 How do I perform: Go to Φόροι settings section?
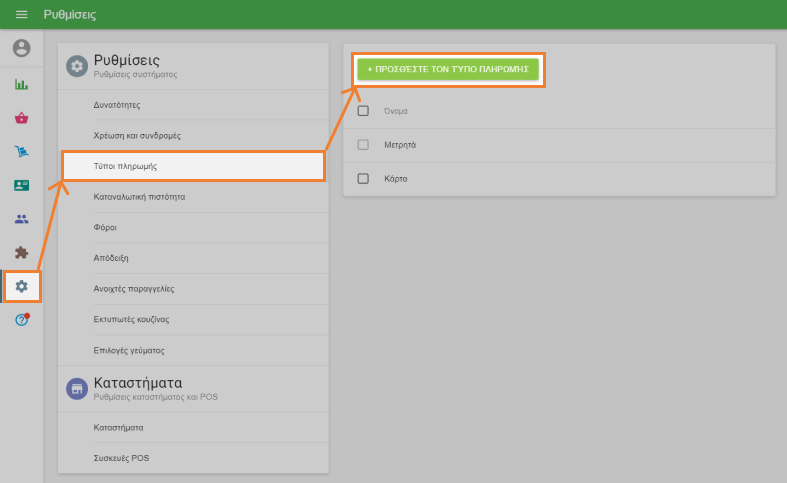coord(105,227)
